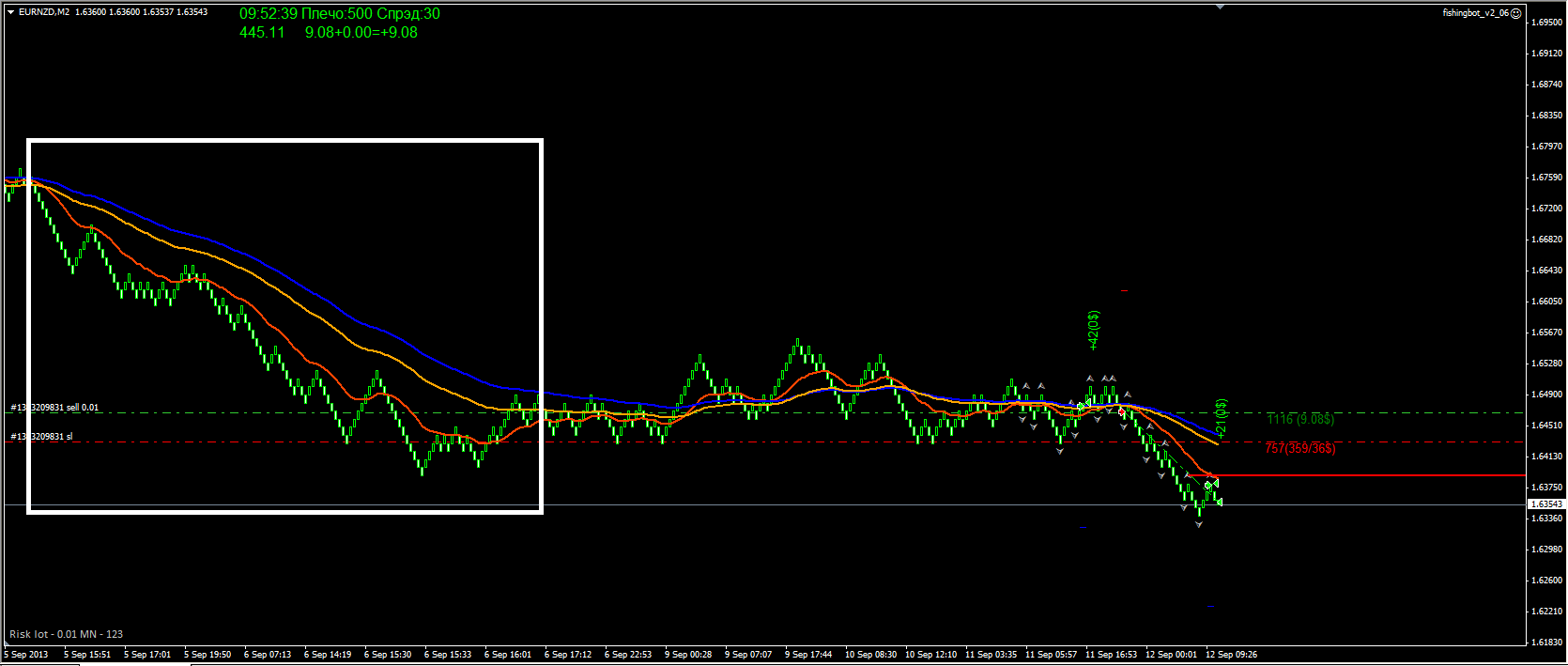Click the 1.63750 price scale label
Image resolution: width=1568 pixels, height=666 pixels.
1546,487
